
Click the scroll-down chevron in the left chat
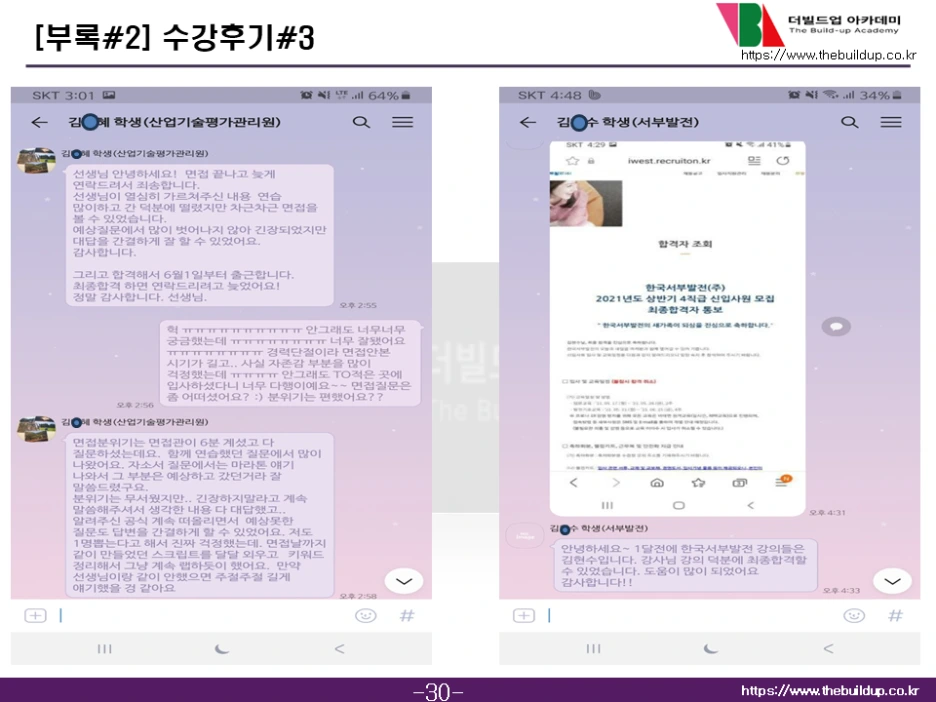click(x=404, y=580)
